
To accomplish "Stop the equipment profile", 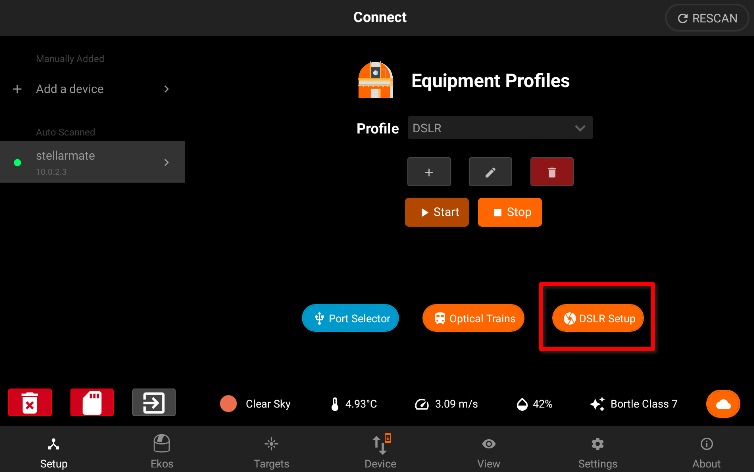I will pyautogui.click(x=510, y=212).
